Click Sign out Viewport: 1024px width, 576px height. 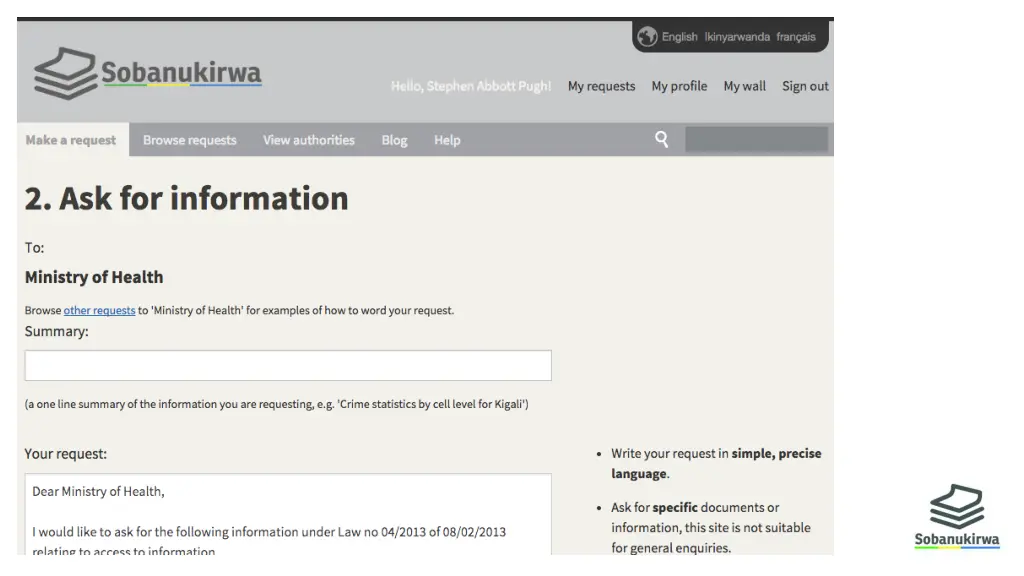(805, 86)
